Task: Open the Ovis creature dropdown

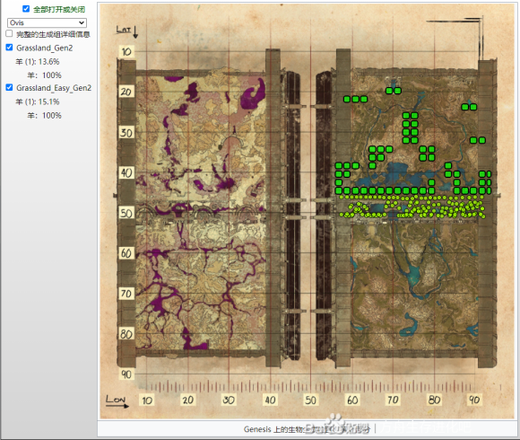Action: click(x=47, y=23)
